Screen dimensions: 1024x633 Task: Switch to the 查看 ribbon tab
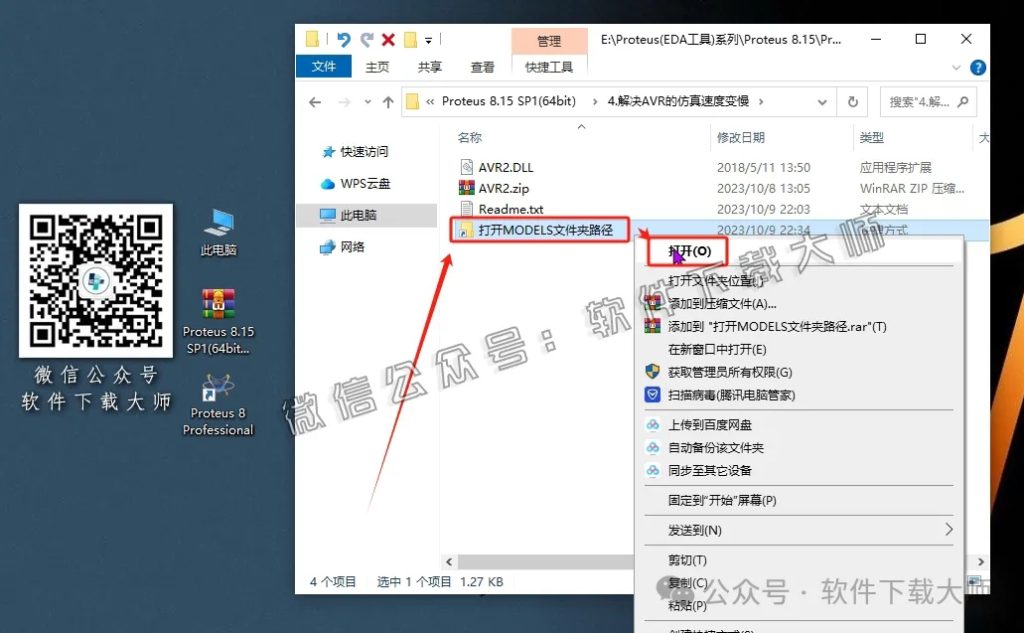coord(482,67)
